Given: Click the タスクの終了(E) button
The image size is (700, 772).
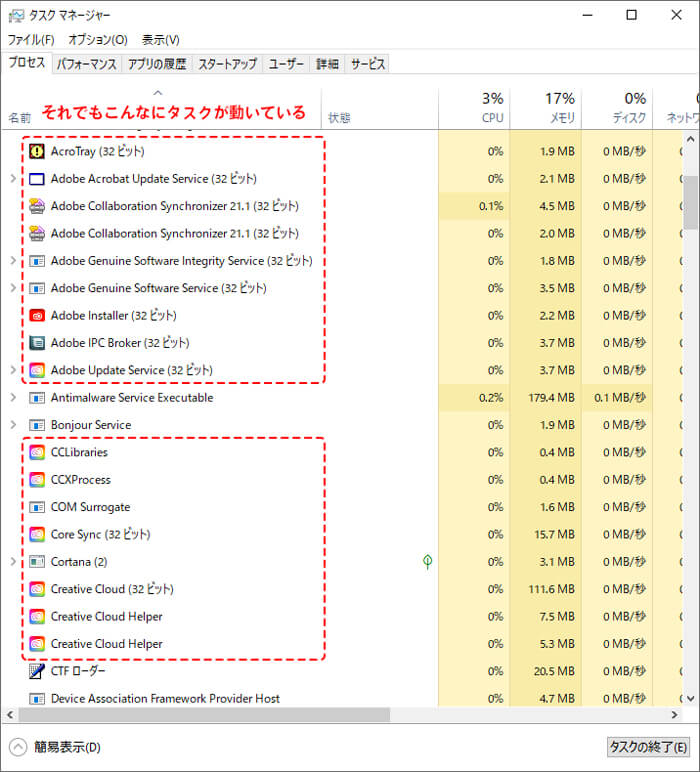Looking at the screenshot, I should tap(648, 747).
